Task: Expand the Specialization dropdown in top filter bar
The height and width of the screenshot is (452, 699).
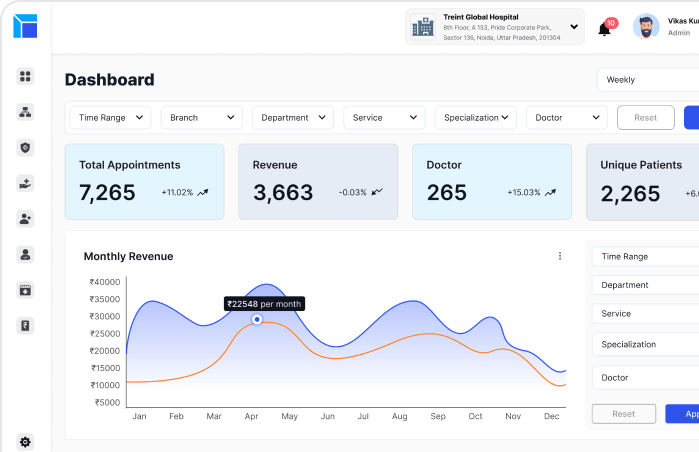Action: pos(475,118)
